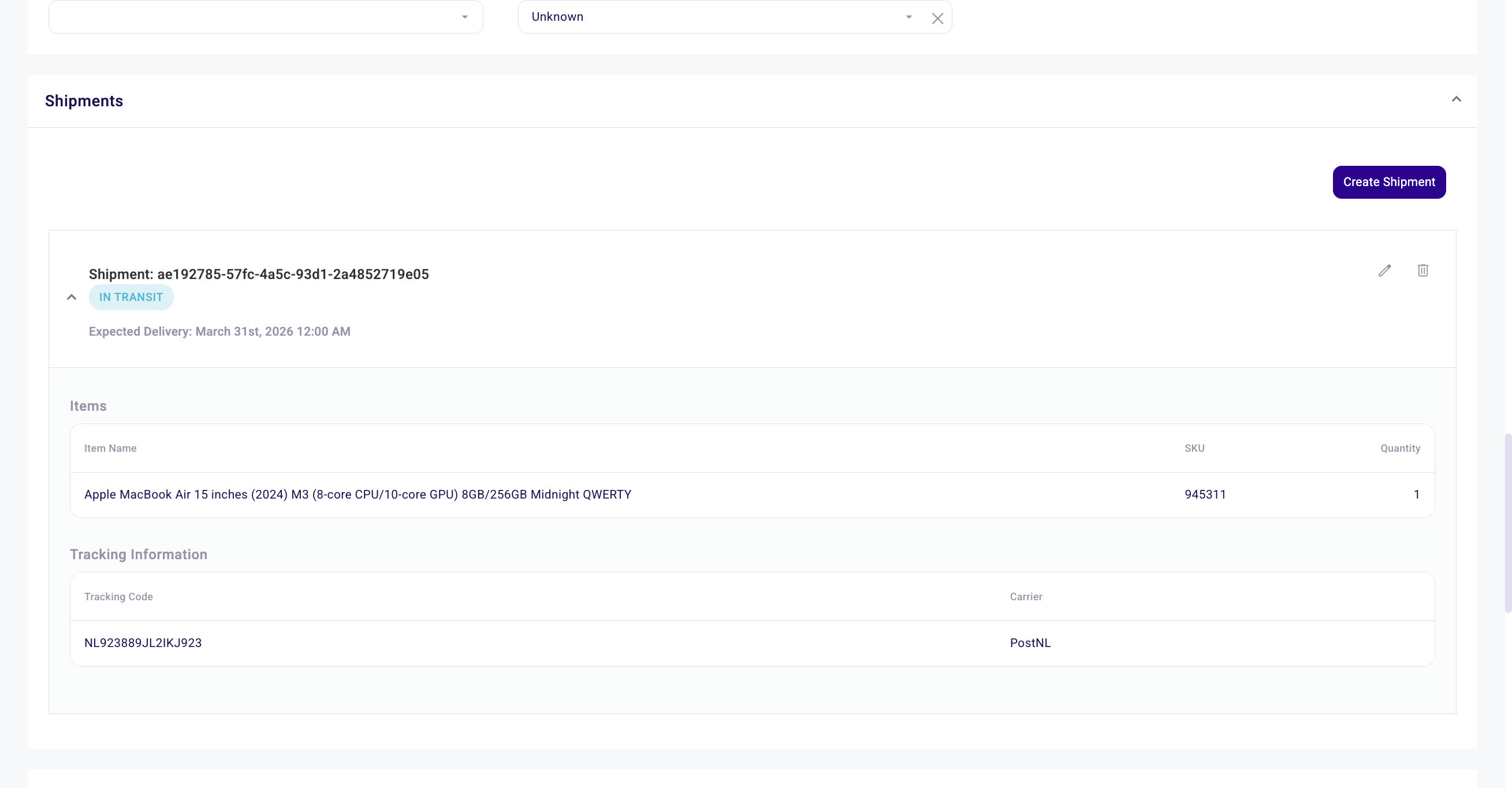The width and height of the screenshot is (1512, 788).
Task: Click the Quantity column header
Action: pos(1399,448)
